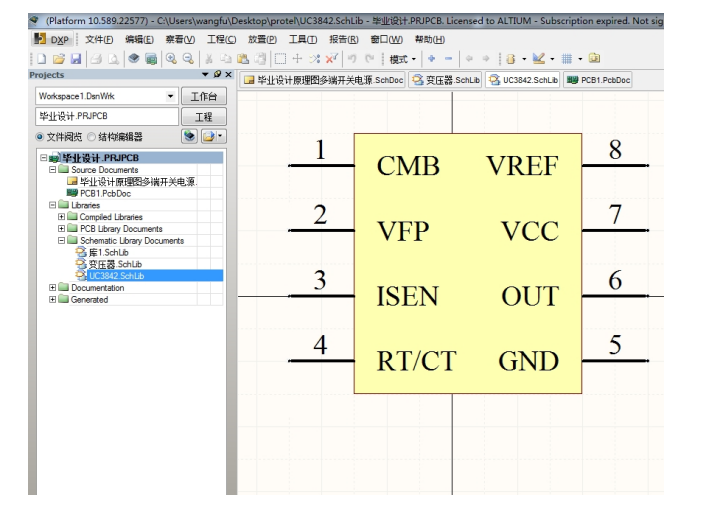Select objects inside area tool
This screenshot has width=704, height=507.
point(280,59)
